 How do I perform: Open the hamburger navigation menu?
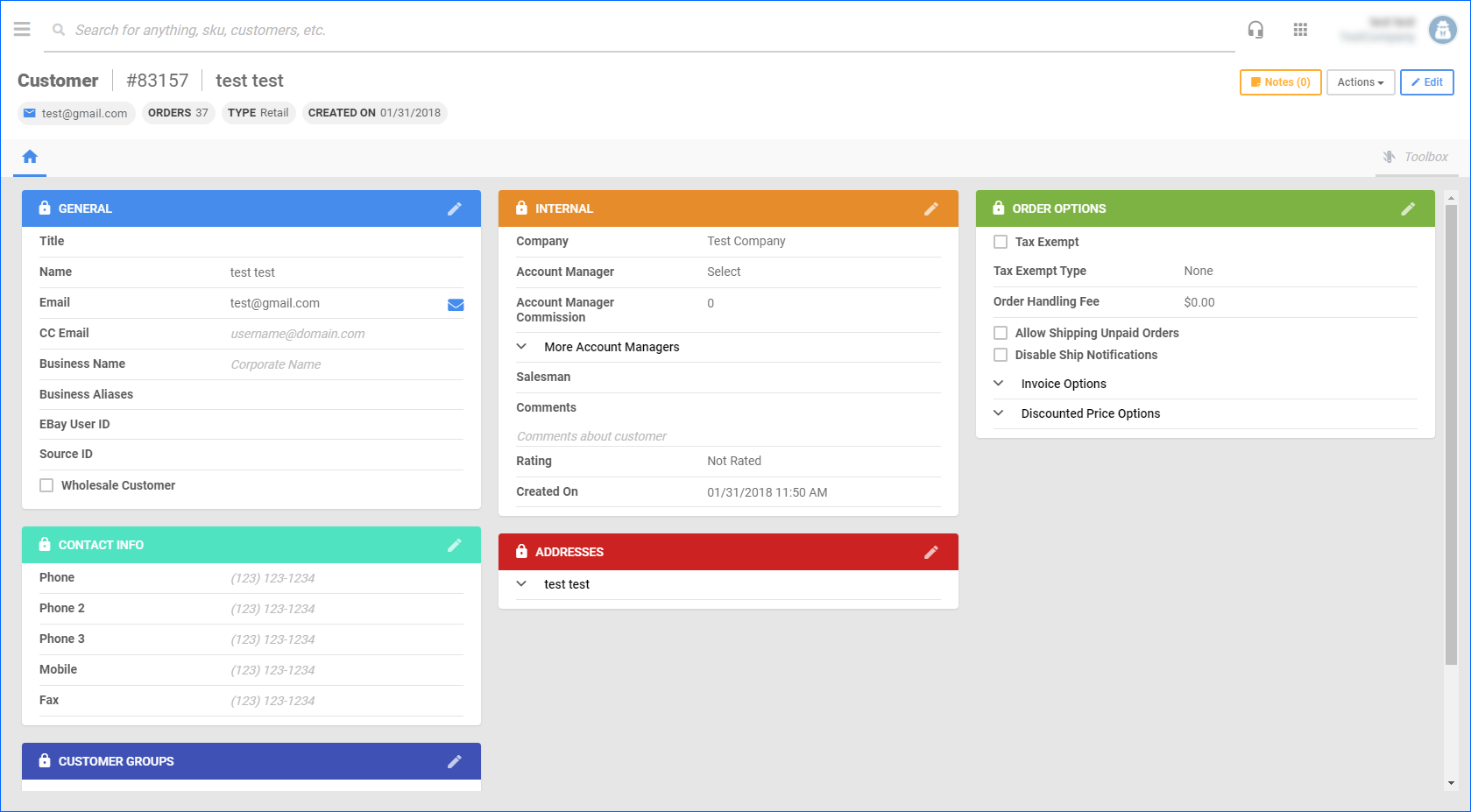(22, 30)
